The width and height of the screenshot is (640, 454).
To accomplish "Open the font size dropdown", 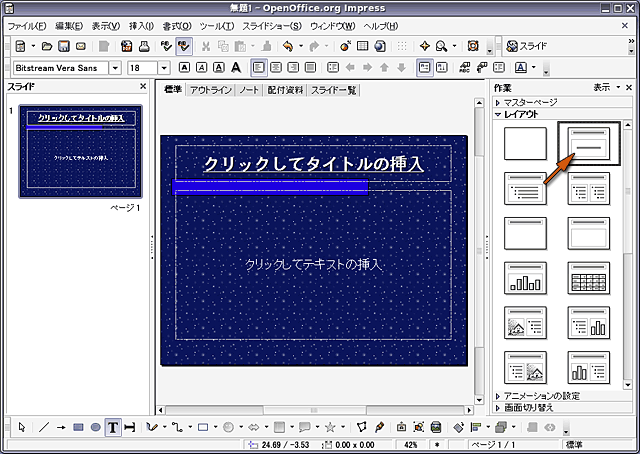I will 164,68.
